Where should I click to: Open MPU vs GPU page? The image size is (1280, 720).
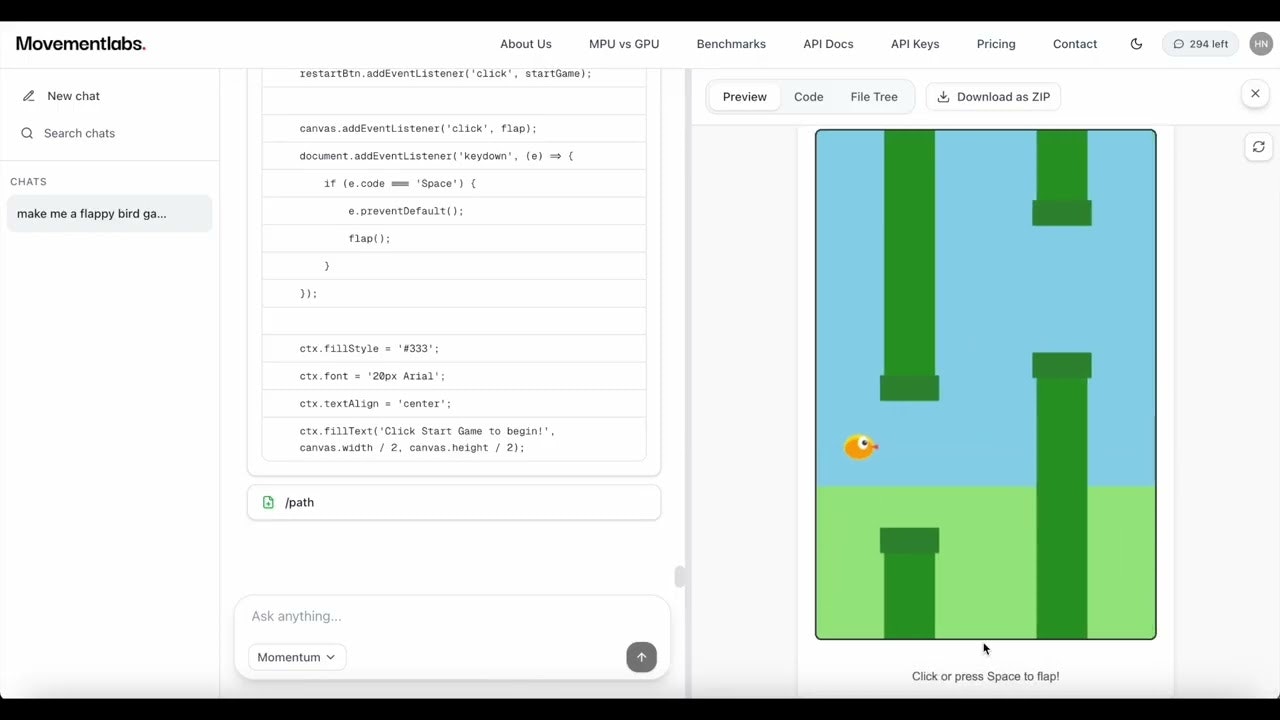[624, 44]
